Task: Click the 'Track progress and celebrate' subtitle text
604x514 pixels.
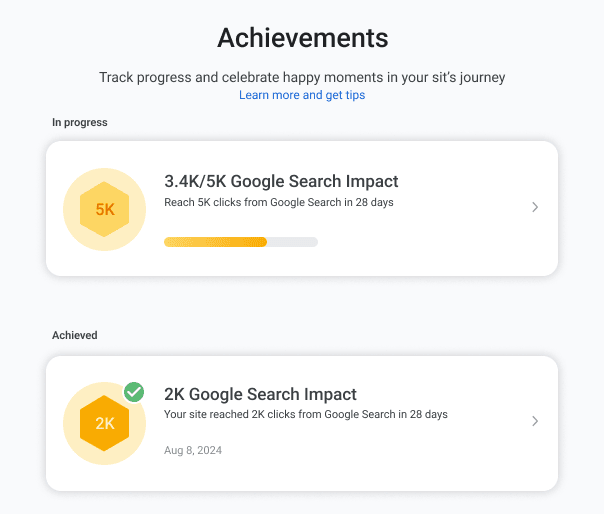Action: click(302, 77)
